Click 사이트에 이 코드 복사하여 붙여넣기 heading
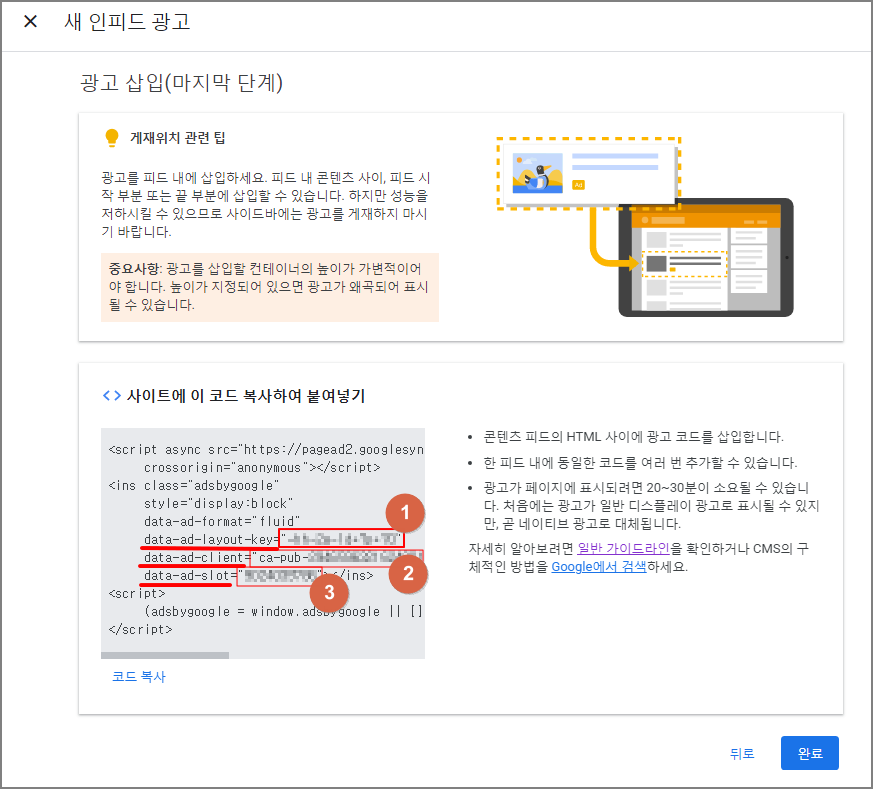Screen dimensions: 873x789 click(246, 396)
